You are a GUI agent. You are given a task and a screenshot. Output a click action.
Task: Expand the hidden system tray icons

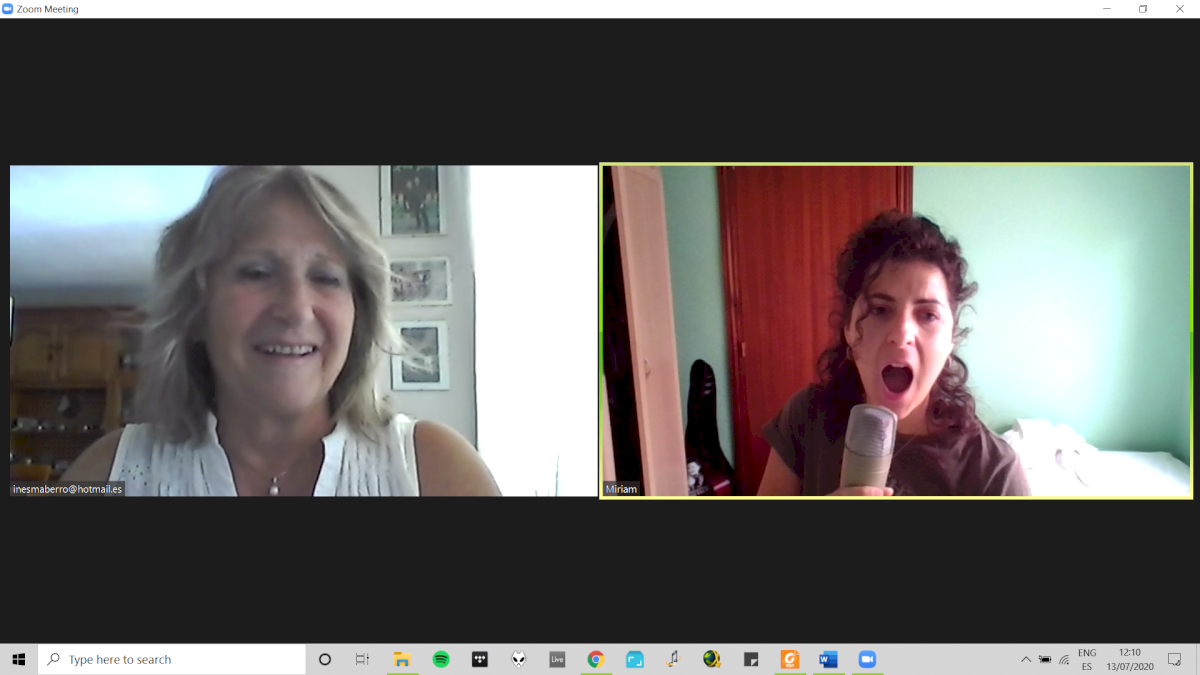click(x=1025, y=659)
